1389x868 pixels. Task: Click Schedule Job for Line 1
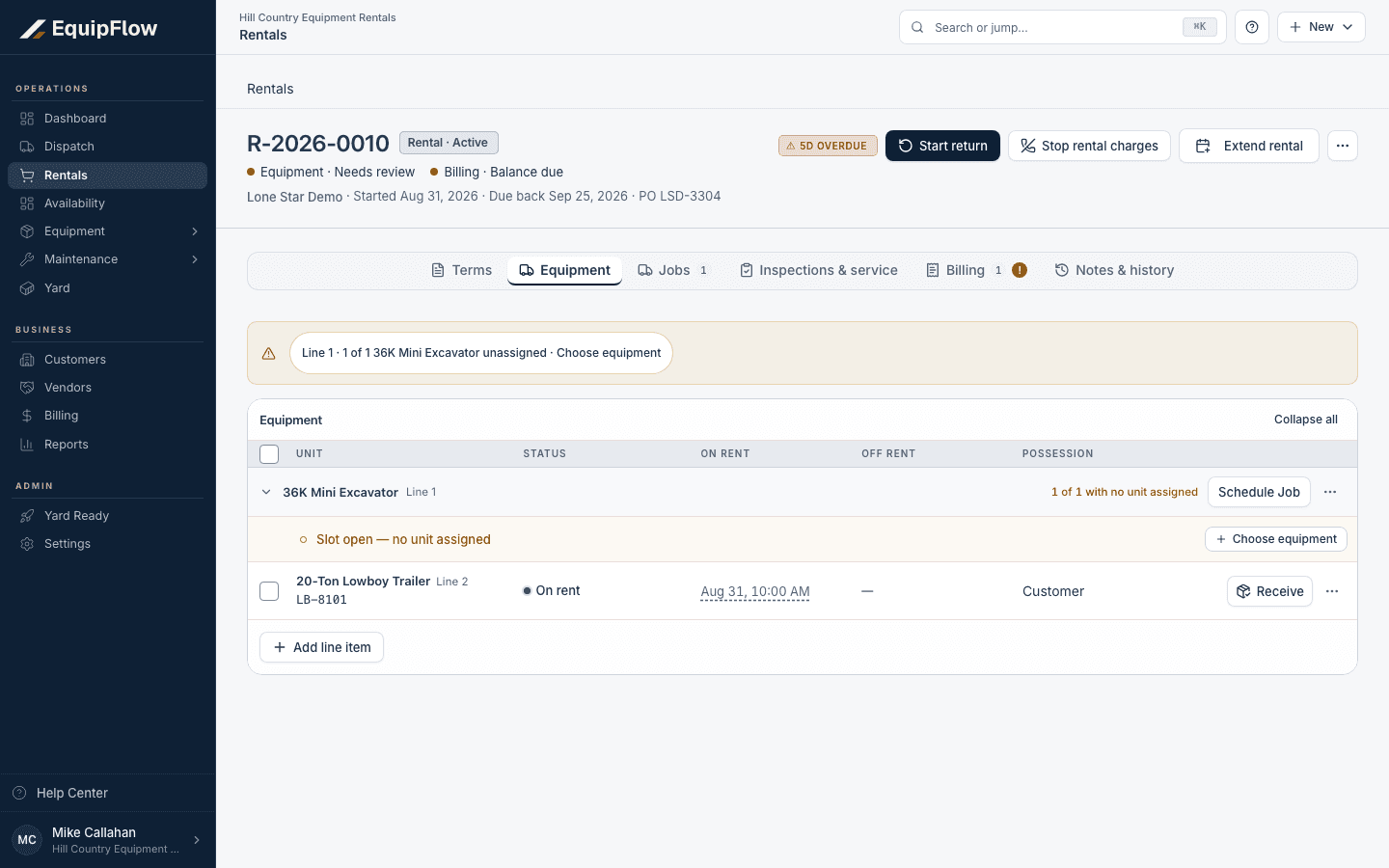click(x=1259, y=492)
